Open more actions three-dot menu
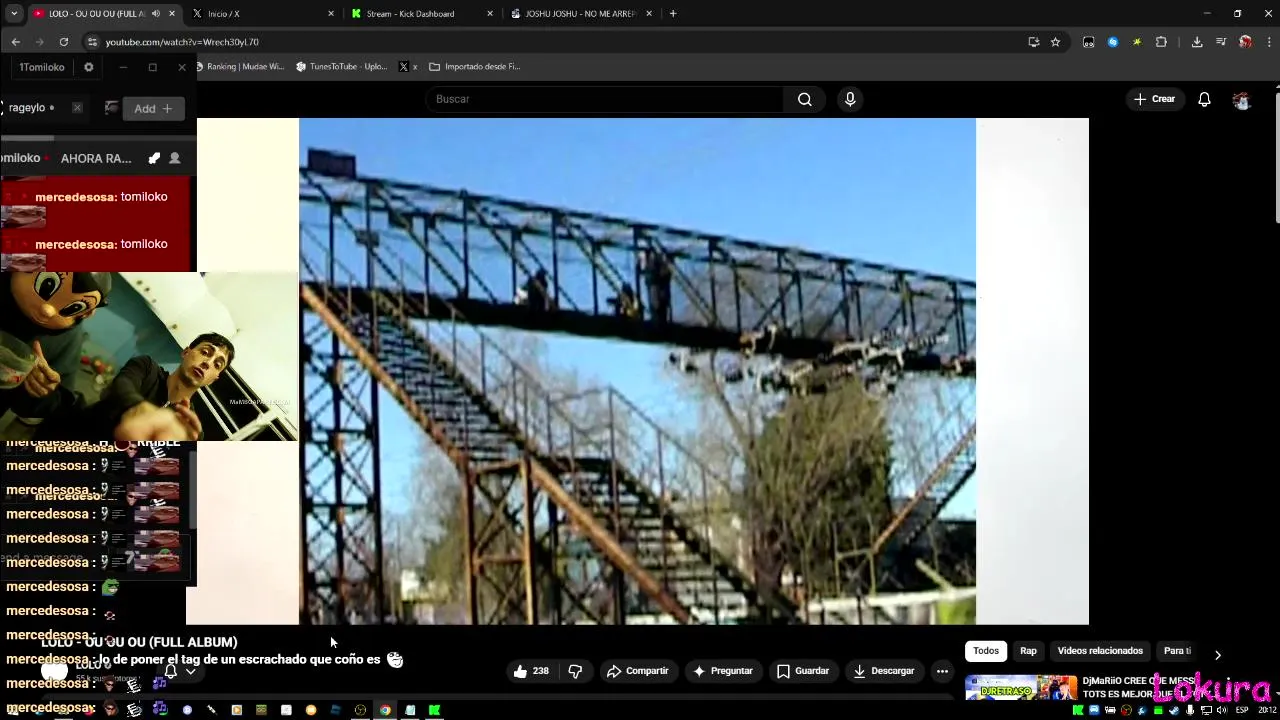 942,671
